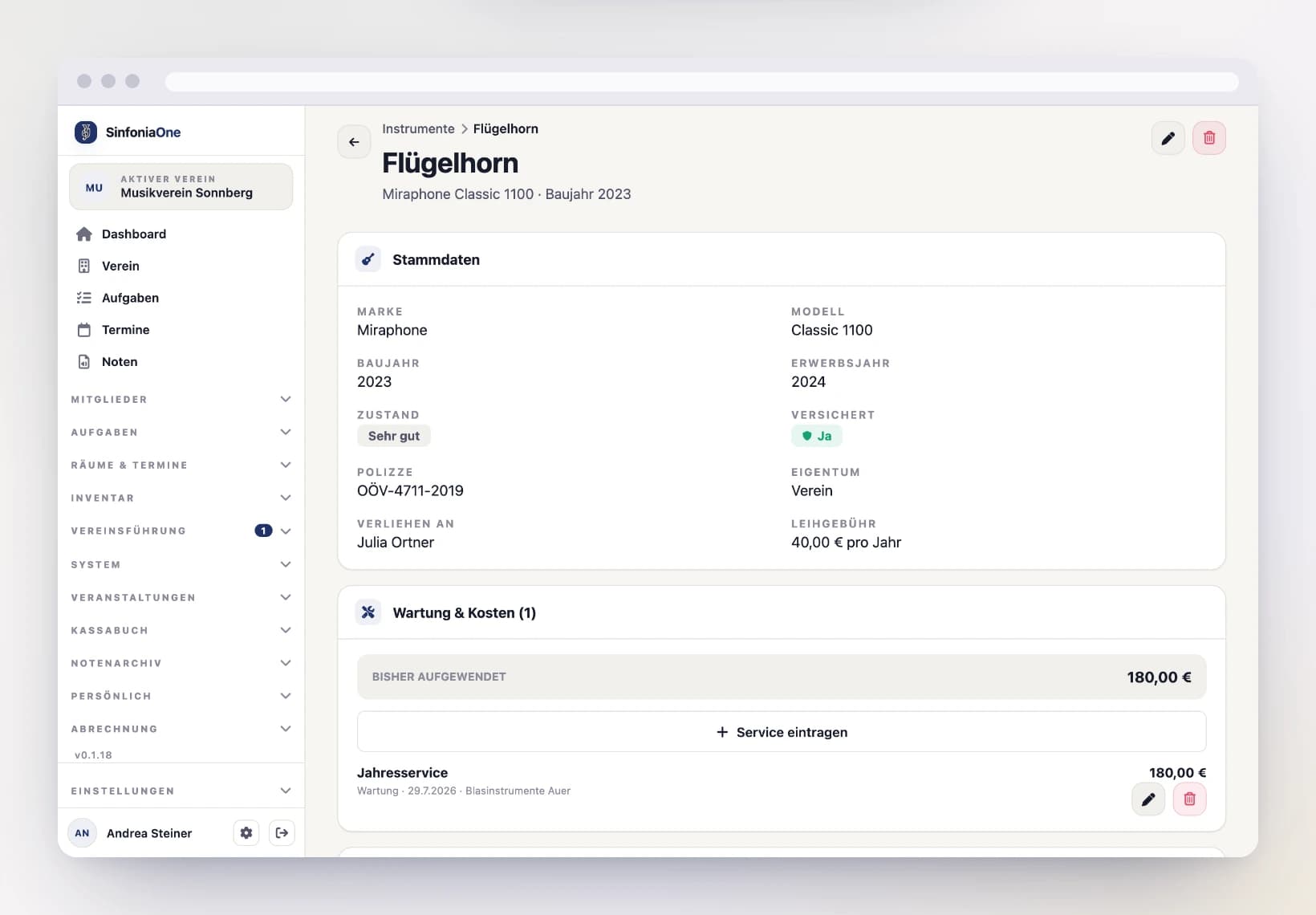Screen dimensions: 1316x915
Task: Edit the Jahresservice entry
Action: (x=1148, y=799)
